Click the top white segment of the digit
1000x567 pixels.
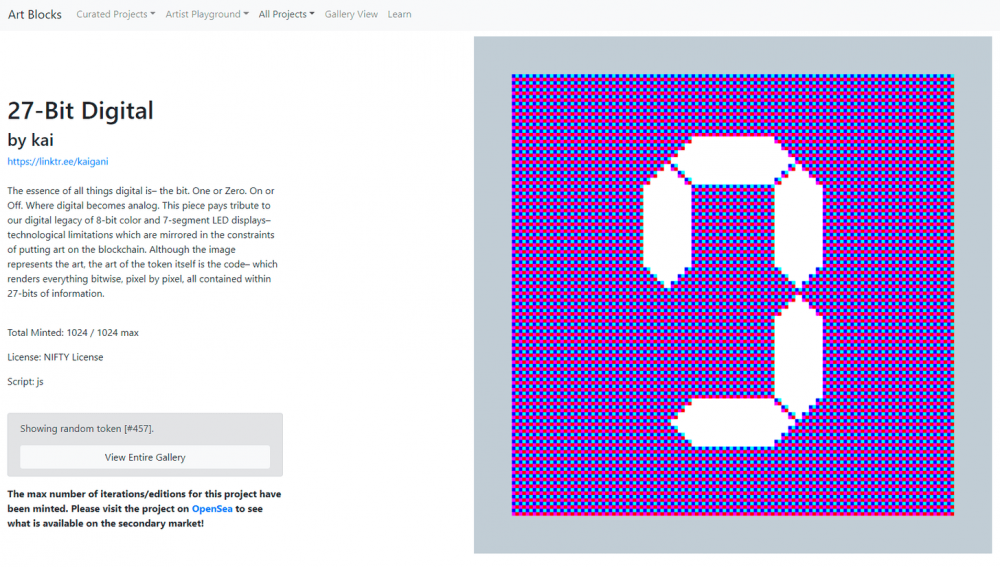pyautogui.click(x=733, y=160)
